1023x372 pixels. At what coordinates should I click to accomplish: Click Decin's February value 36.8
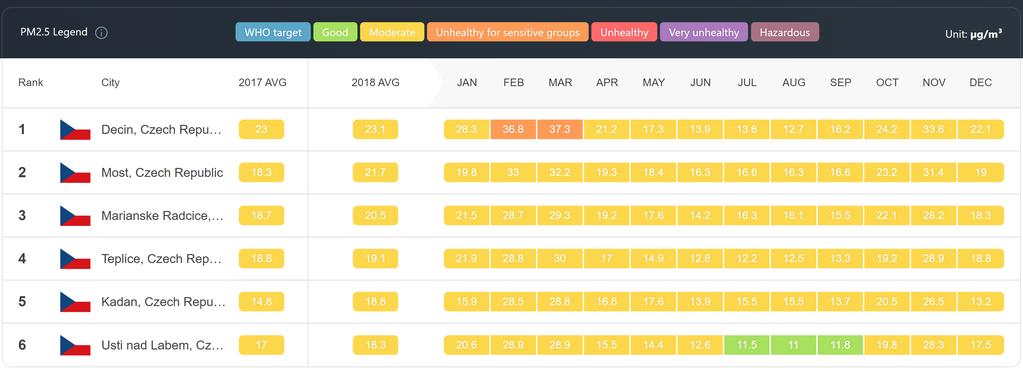pyautogui.click(x=513, y=129)
